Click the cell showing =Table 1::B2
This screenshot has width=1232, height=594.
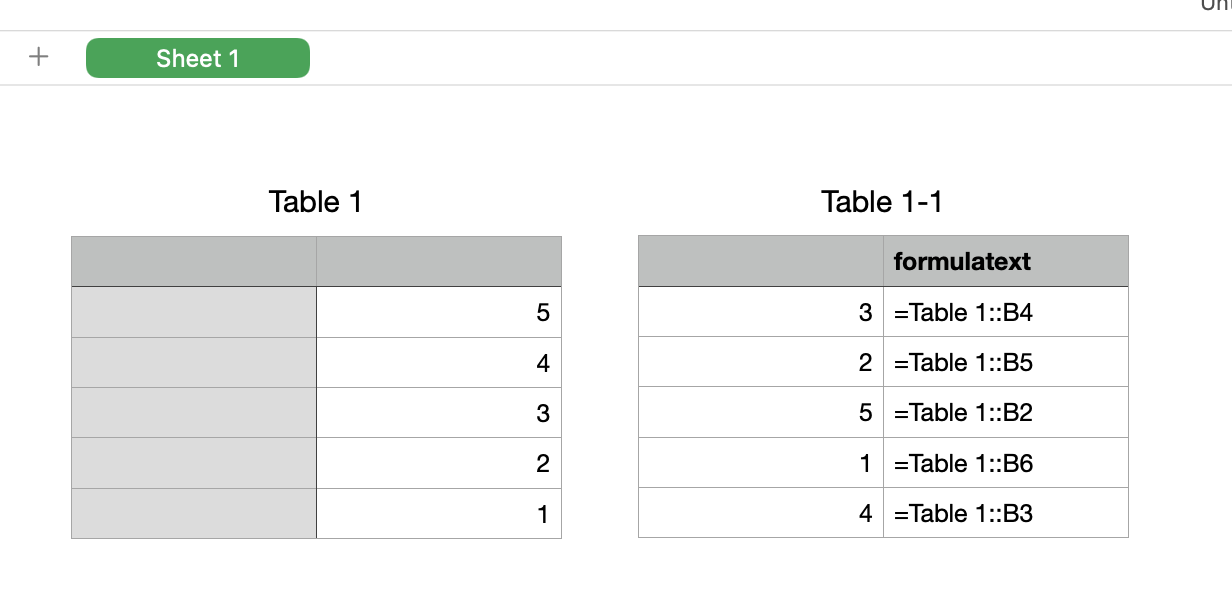tap(1005, 413)
